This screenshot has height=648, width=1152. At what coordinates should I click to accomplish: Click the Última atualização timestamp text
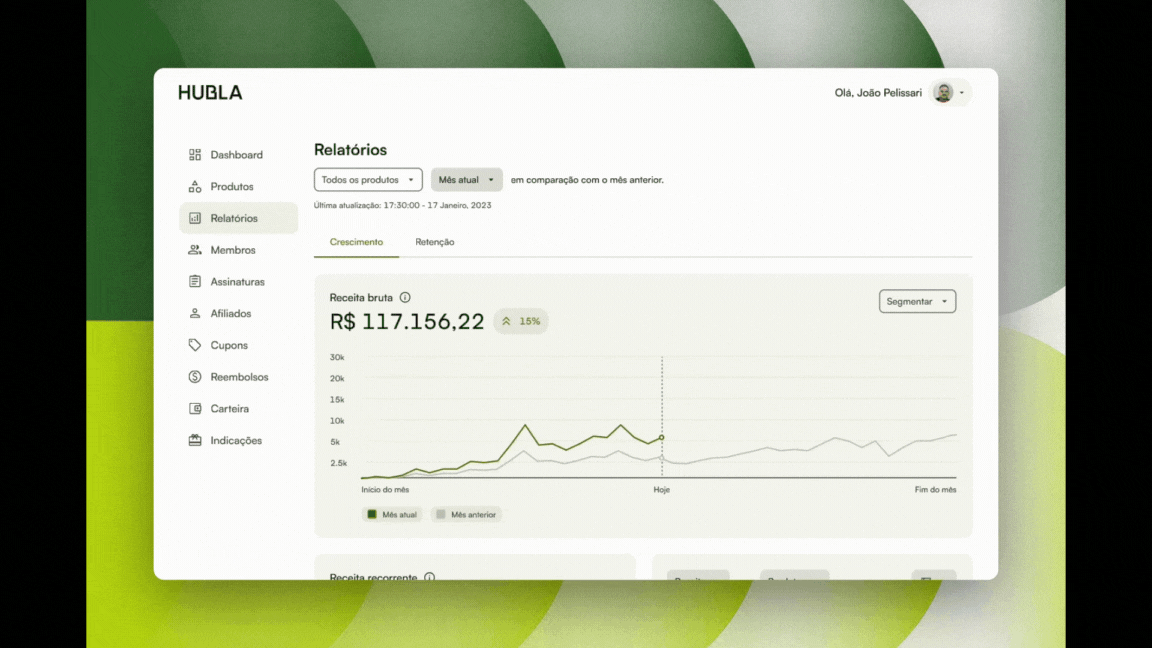click(403, 205)
